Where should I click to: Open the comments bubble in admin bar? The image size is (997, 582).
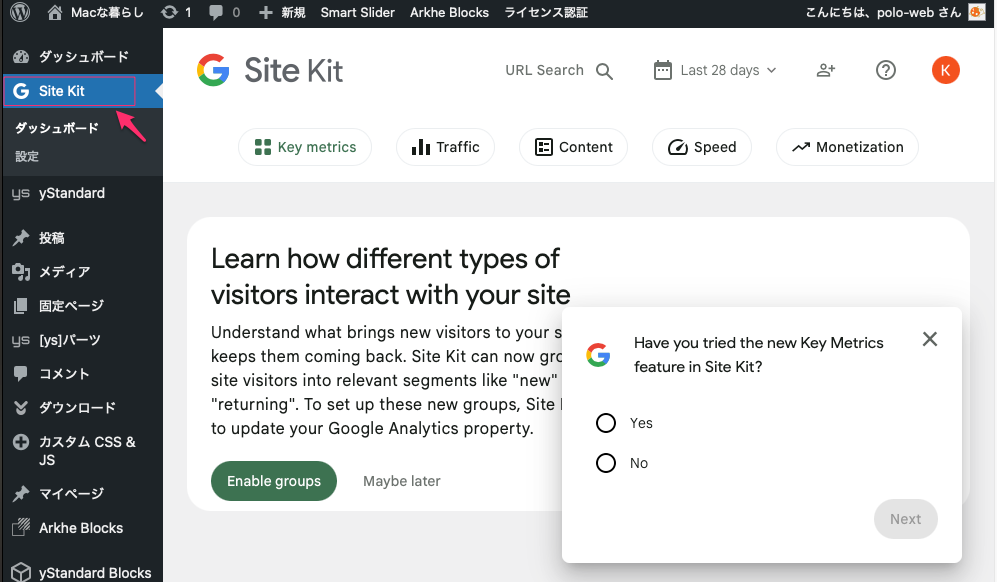(x=224, y=13)
